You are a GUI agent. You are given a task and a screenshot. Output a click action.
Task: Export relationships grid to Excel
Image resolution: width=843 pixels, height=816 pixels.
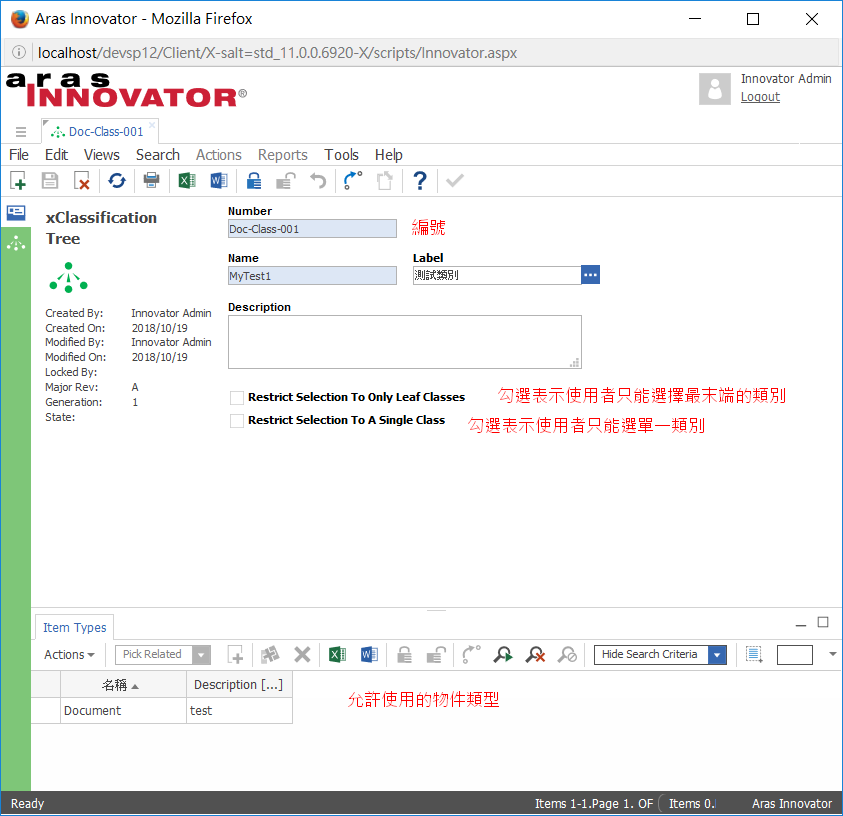click(x=337, y=655)
